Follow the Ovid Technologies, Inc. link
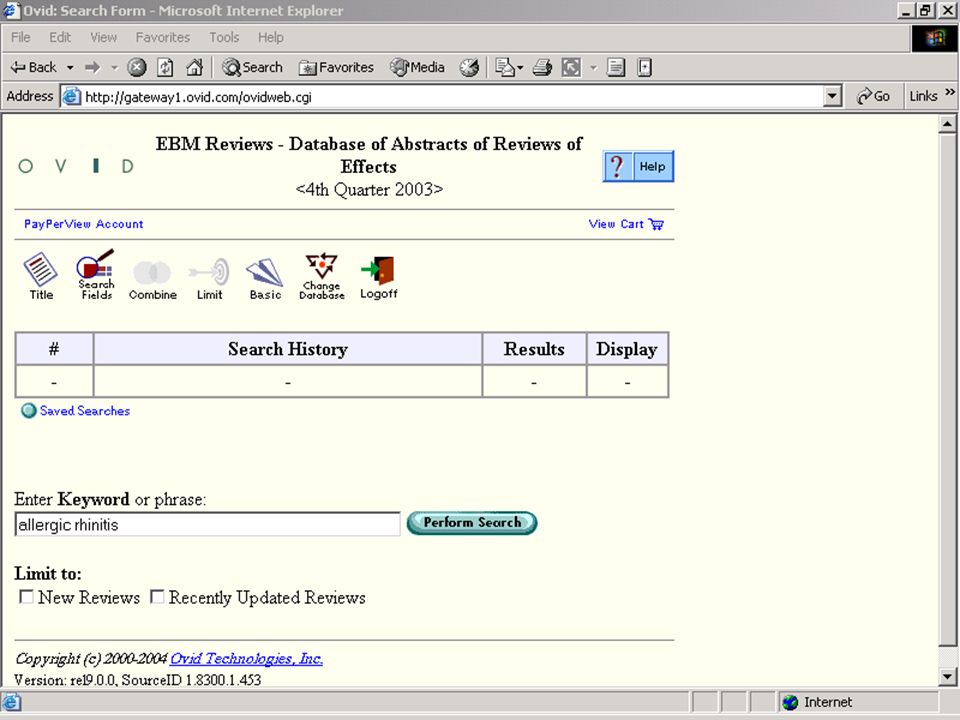This screenshot has height=720, width=960. click(x=246, y=659)
